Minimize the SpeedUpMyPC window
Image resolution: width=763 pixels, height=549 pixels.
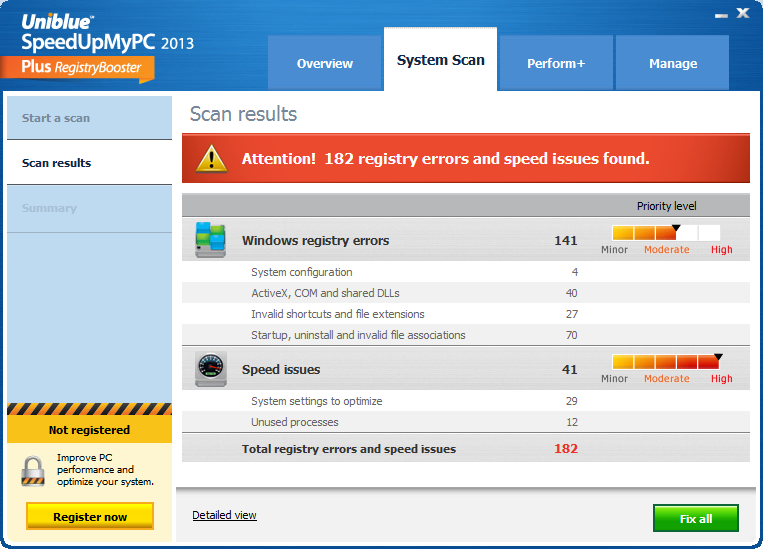pos(721,16)
